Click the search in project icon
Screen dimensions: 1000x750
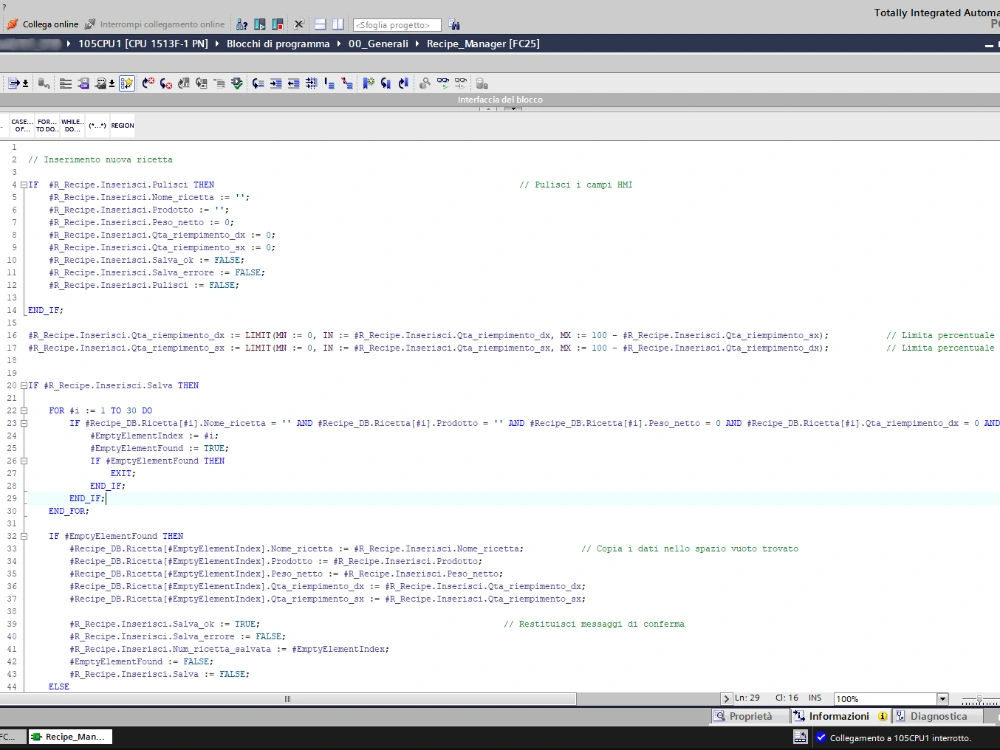pos(454,24)
